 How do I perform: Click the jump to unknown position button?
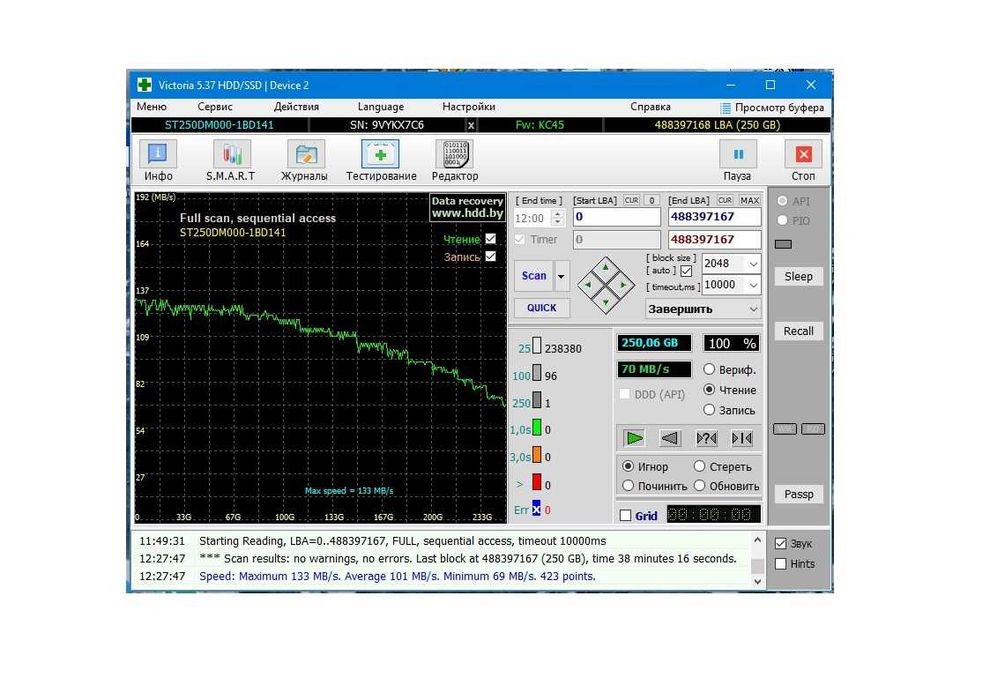point(706,437)
